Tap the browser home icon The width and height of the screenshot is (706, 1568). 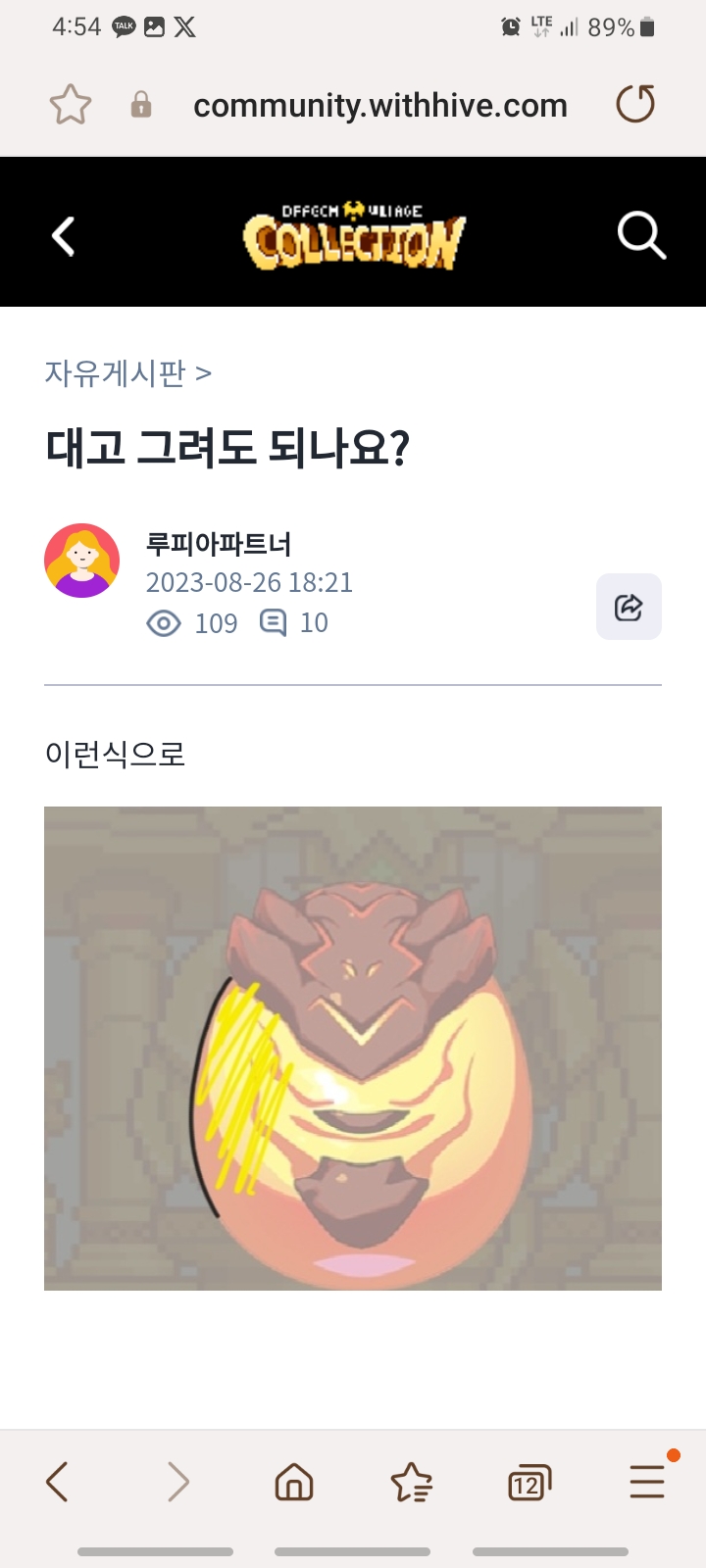pyautogui.click(x=294, y=1482)
